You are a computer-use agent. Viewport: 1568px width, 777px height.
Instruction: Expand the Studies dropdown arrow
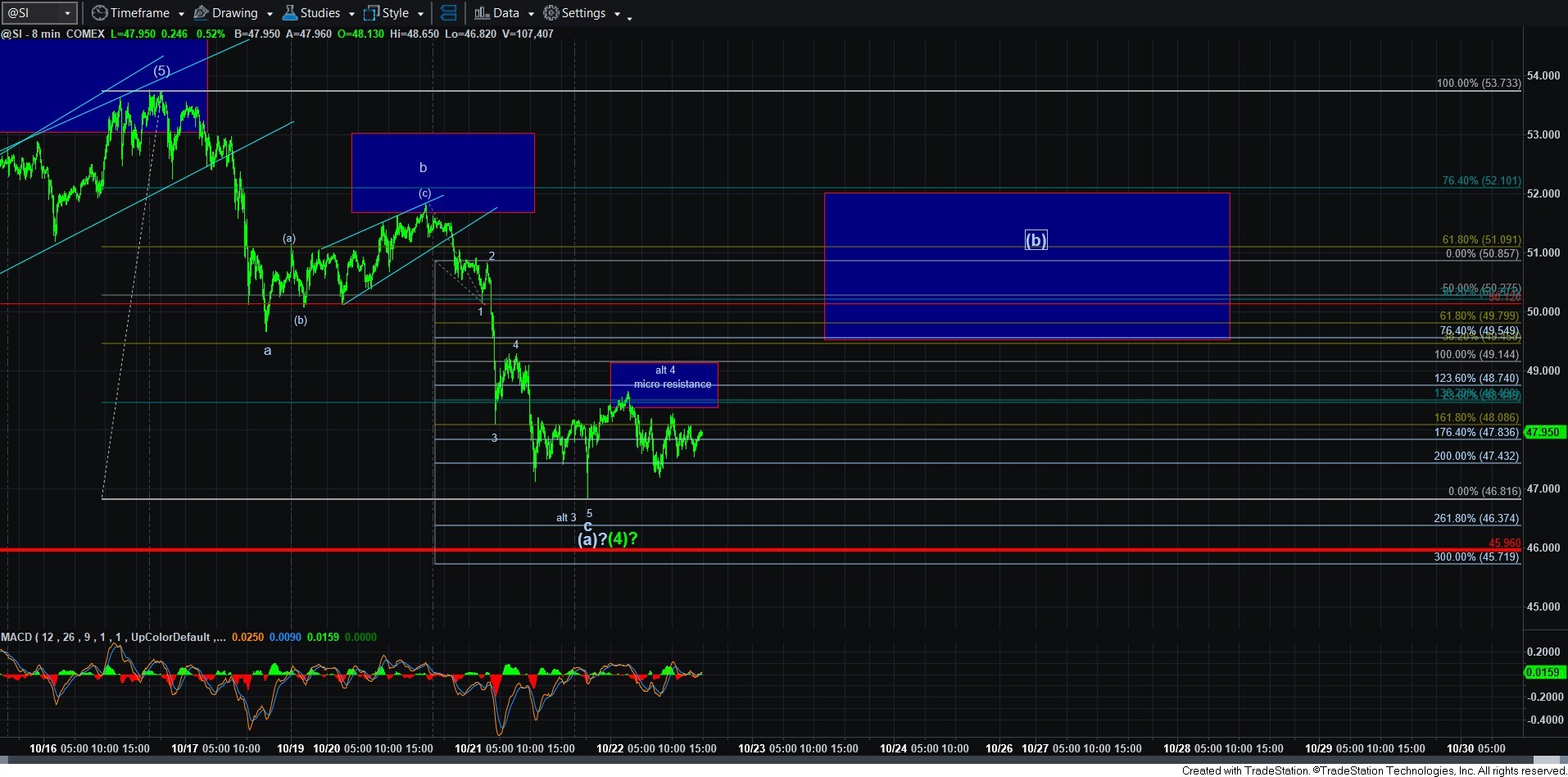coord(351,14)
